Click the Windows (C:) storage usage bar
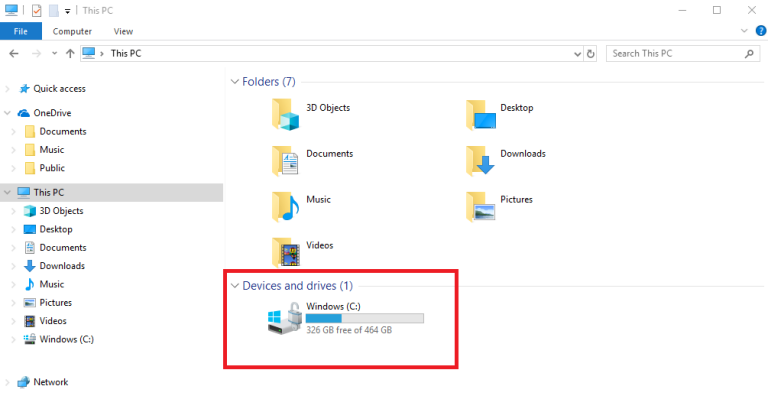This screenshot has width=768, height=399. [x=365, y=318]
